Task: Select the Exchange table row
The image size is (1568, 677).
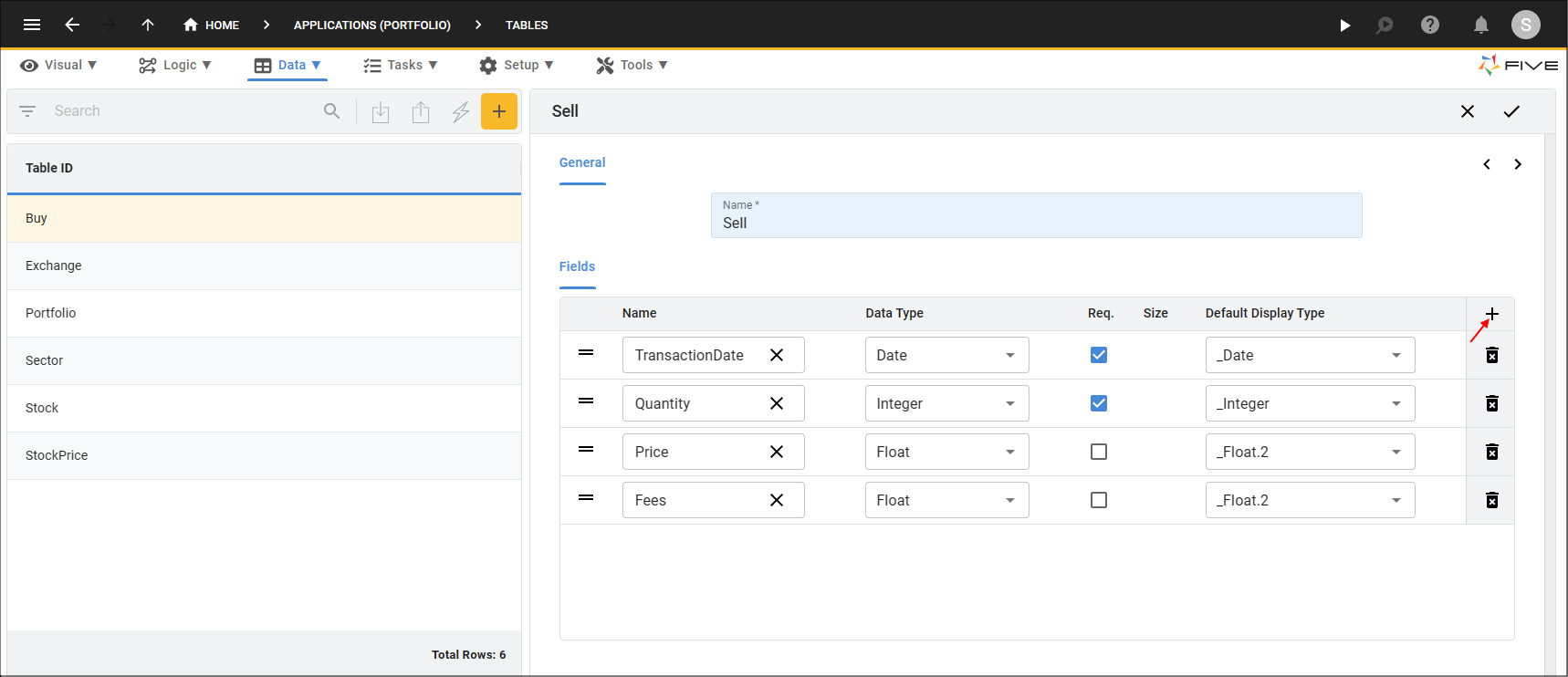Action: point(264,266)
